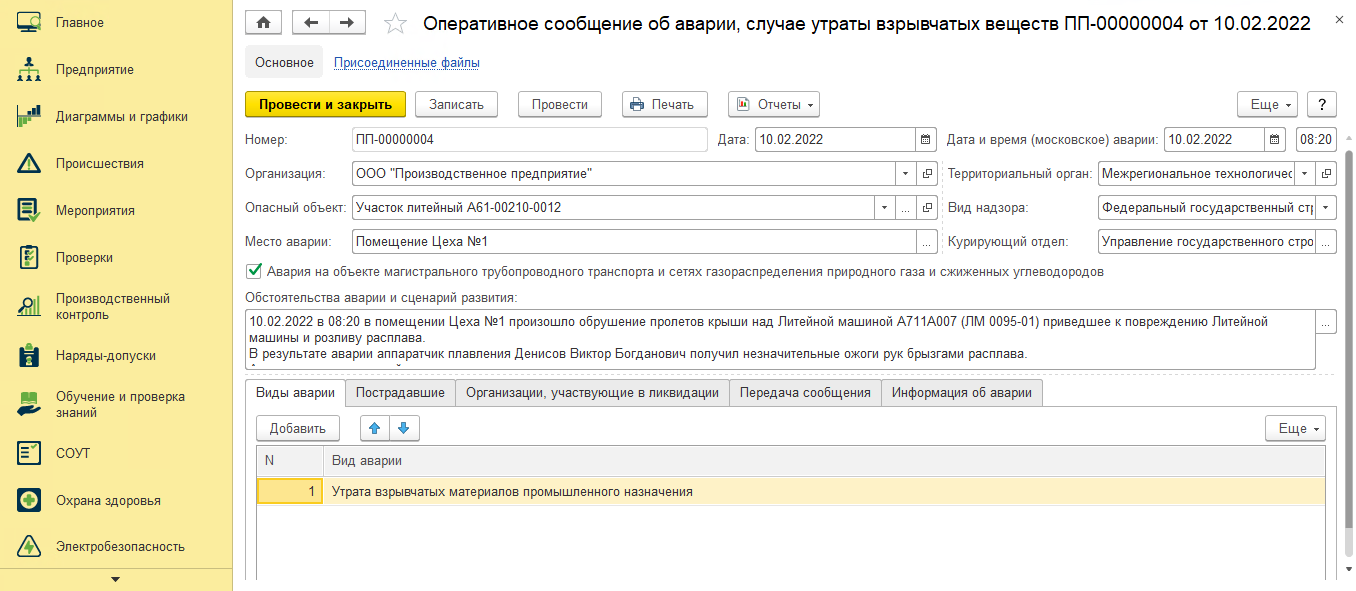Open the СОУТ sidebar icon
1356x591 pixels.
[28, 453]
